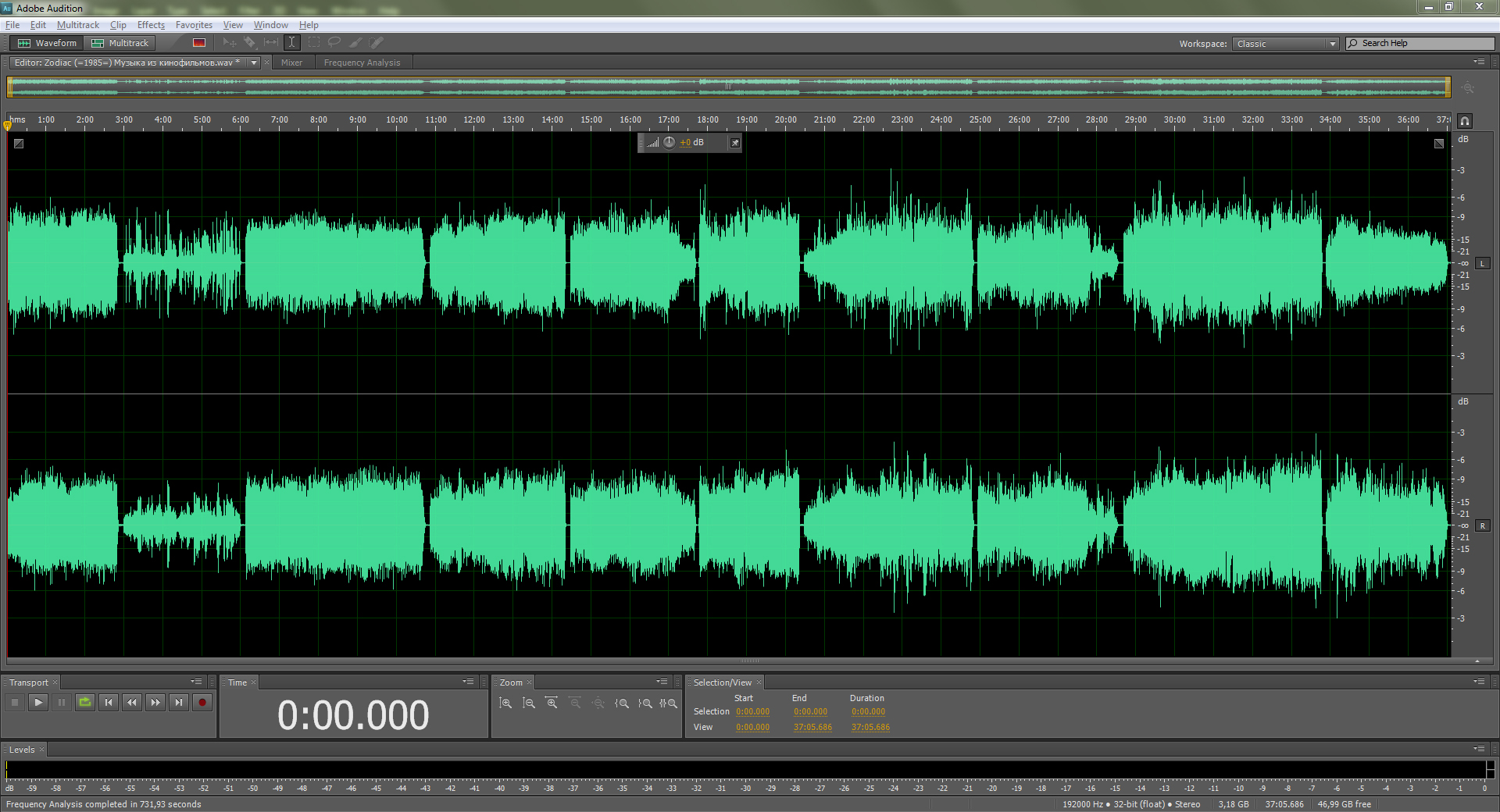The image size is (1500, 812).
Task: Click the fade-out handle on the waveform
Action: click(x=1439, y=144)
